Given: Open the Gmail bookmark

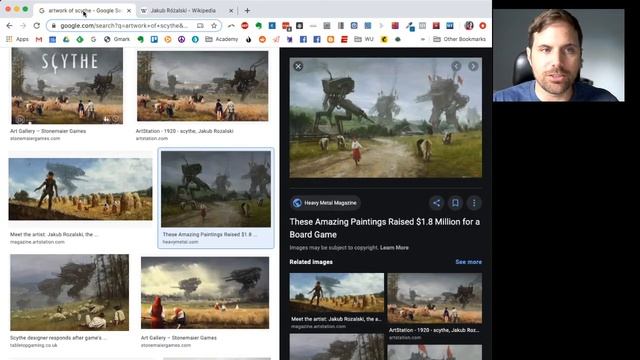Looking at the screenshot, I should 39,39.
